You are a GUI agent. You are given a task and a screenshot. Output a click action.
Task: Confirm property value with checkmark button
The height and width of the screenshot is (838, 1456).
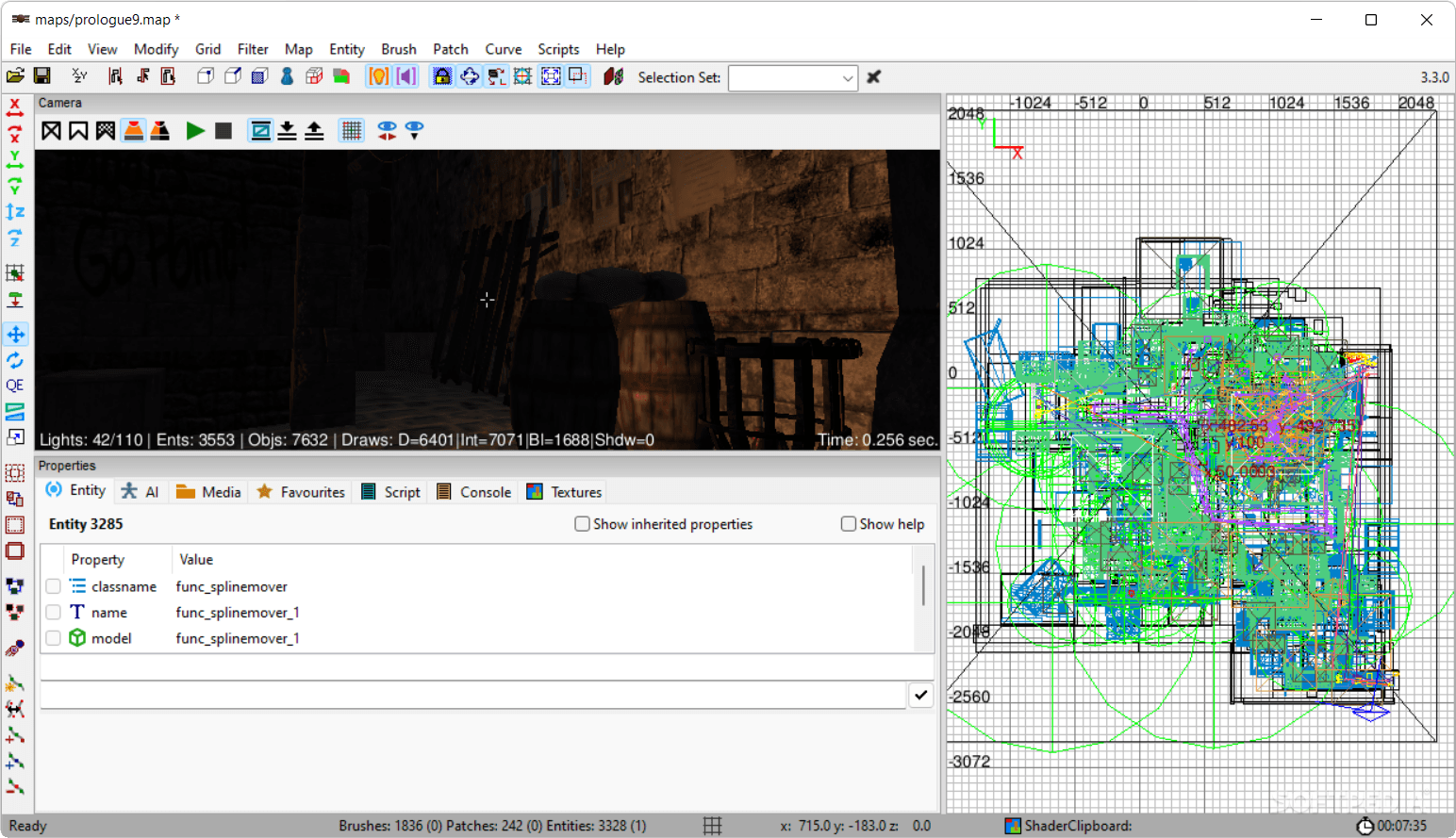pyautogui.click(x=921, y=696)
